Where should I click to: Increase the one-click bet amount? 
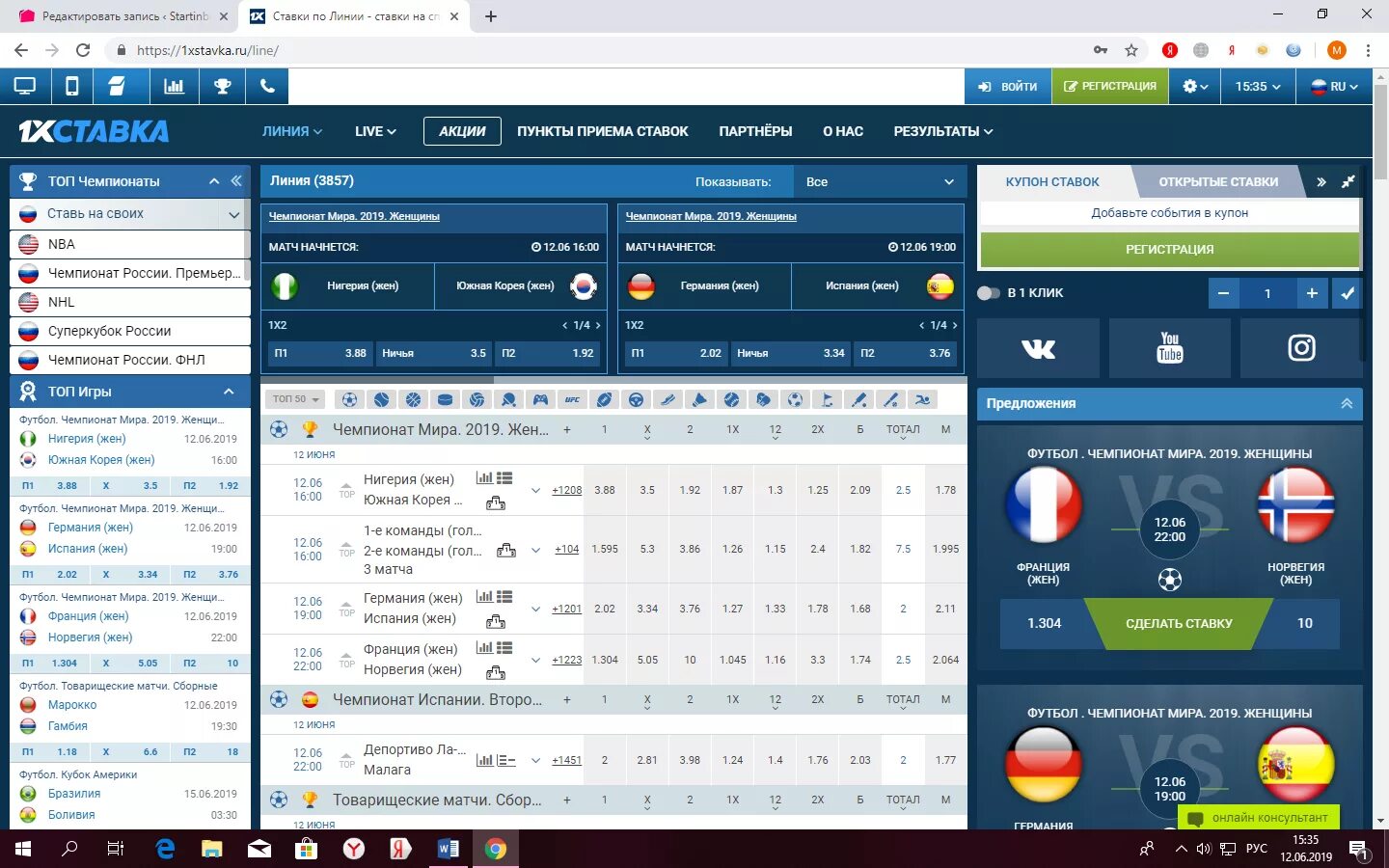click(x=1312, y=293)
